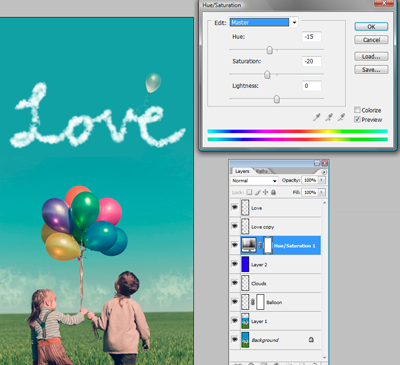Open the Opacity slider arrow
The width and height of the screenshot is (400, 365).
(x=322, y=180)
